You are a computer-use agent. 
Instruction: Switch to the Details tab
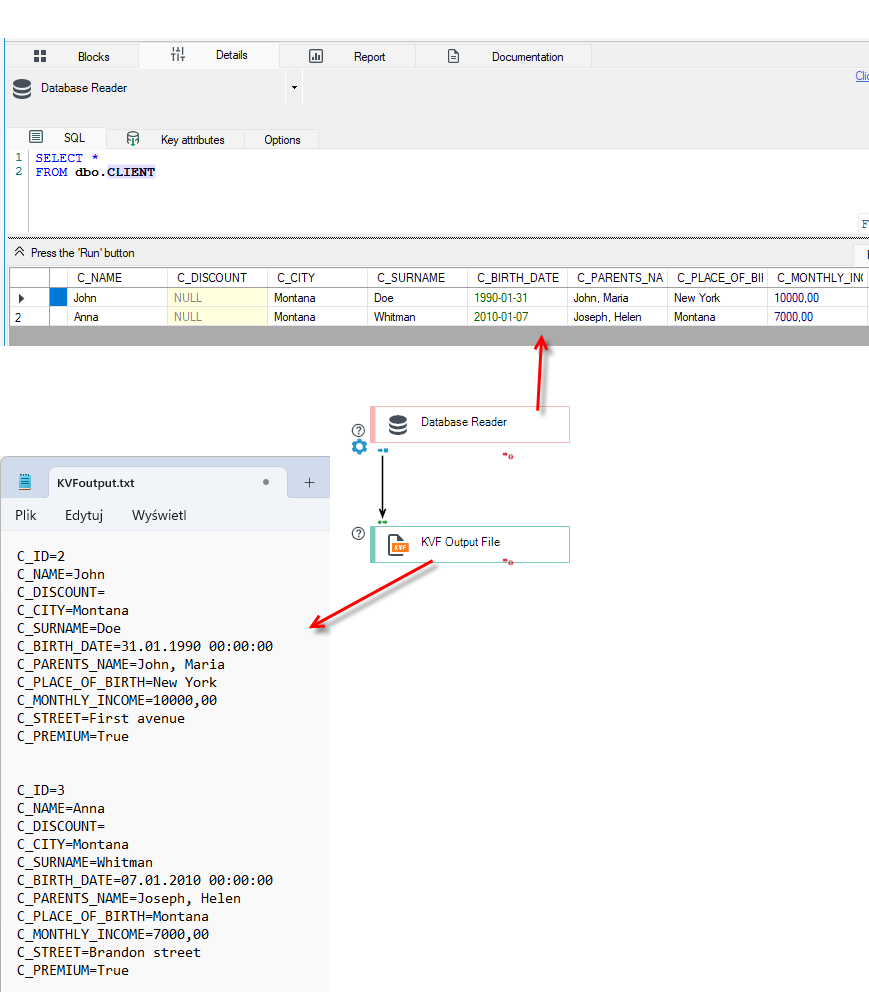(x=209, y=55)
